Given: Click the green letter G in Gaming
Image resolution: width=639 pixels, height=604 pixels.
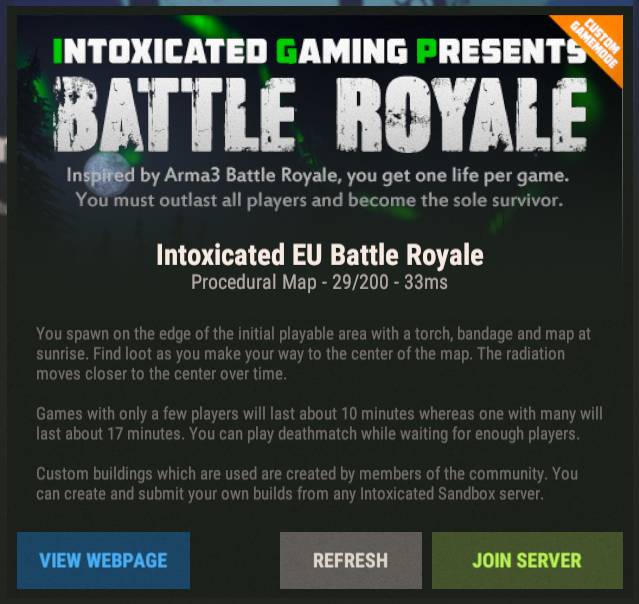Looking at the screenshot, I should [x=287, y=51].
